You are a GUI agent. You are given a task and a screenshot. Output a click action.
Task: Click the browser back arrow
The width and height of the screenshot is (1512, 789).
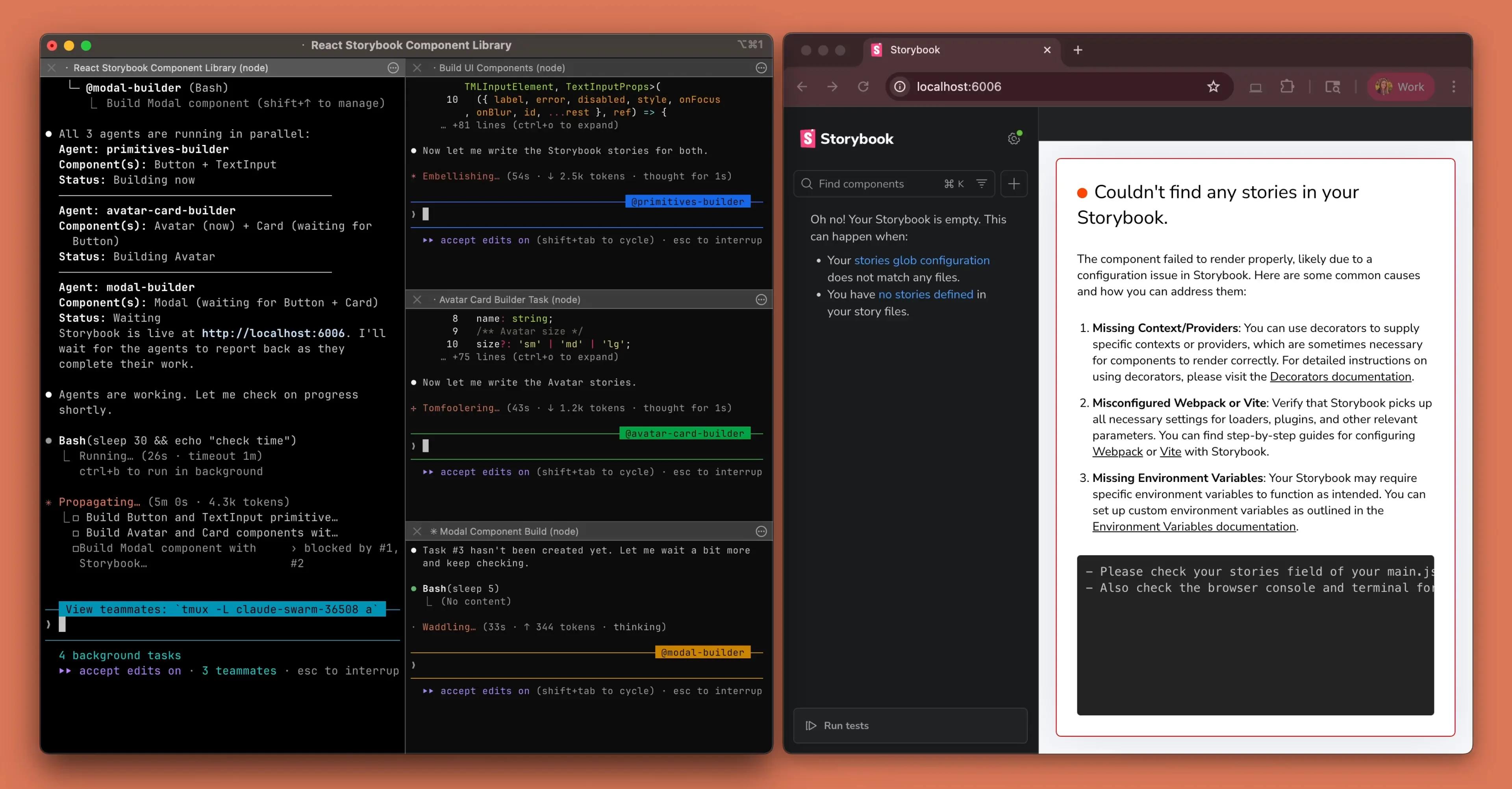(x=802, y=87)
